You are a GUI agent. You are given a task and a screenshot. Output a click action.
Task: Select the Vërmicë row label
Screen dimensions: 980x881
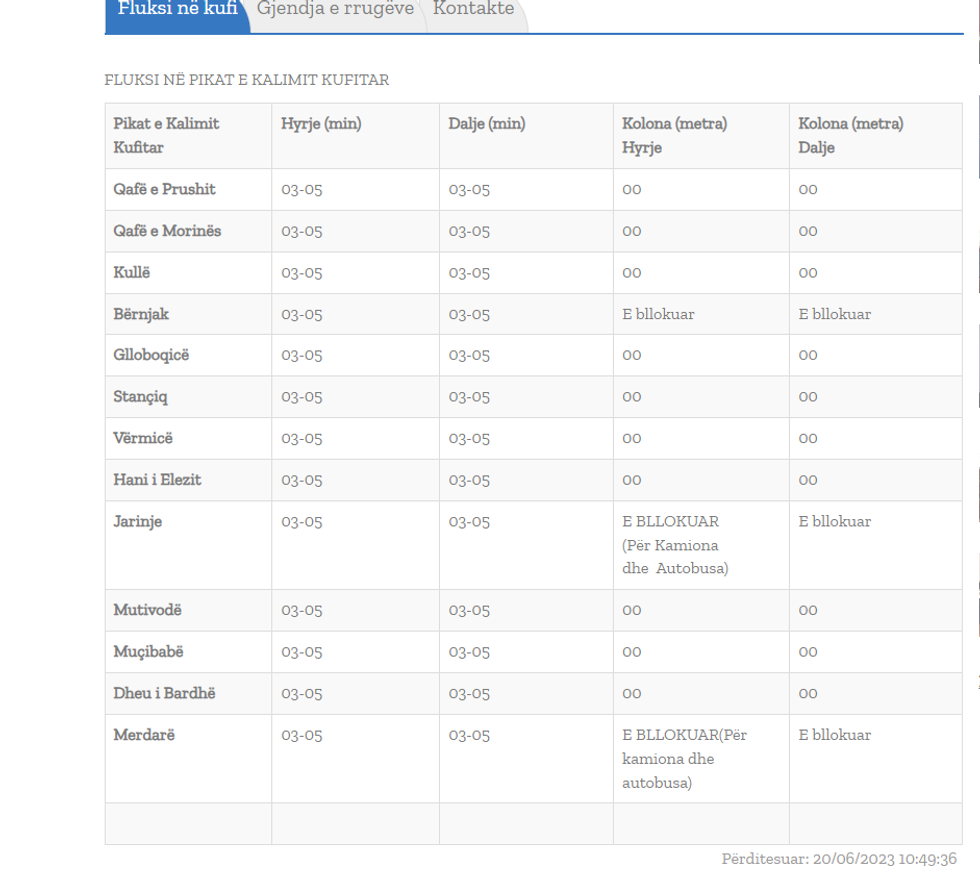pyautogui.click(x=143, y=438)
